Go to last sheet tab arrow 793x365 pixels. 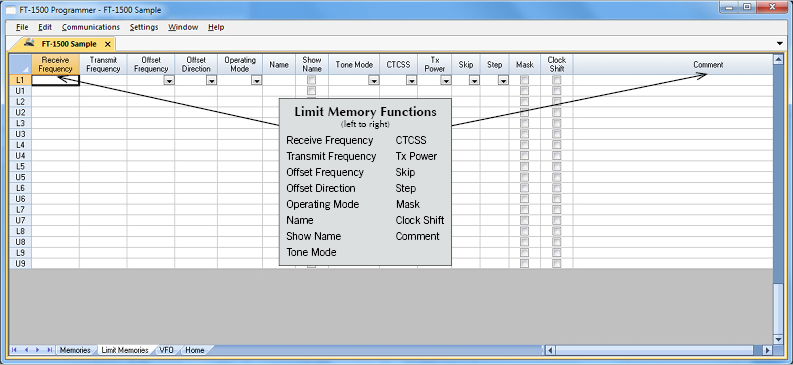coord(49,350)
